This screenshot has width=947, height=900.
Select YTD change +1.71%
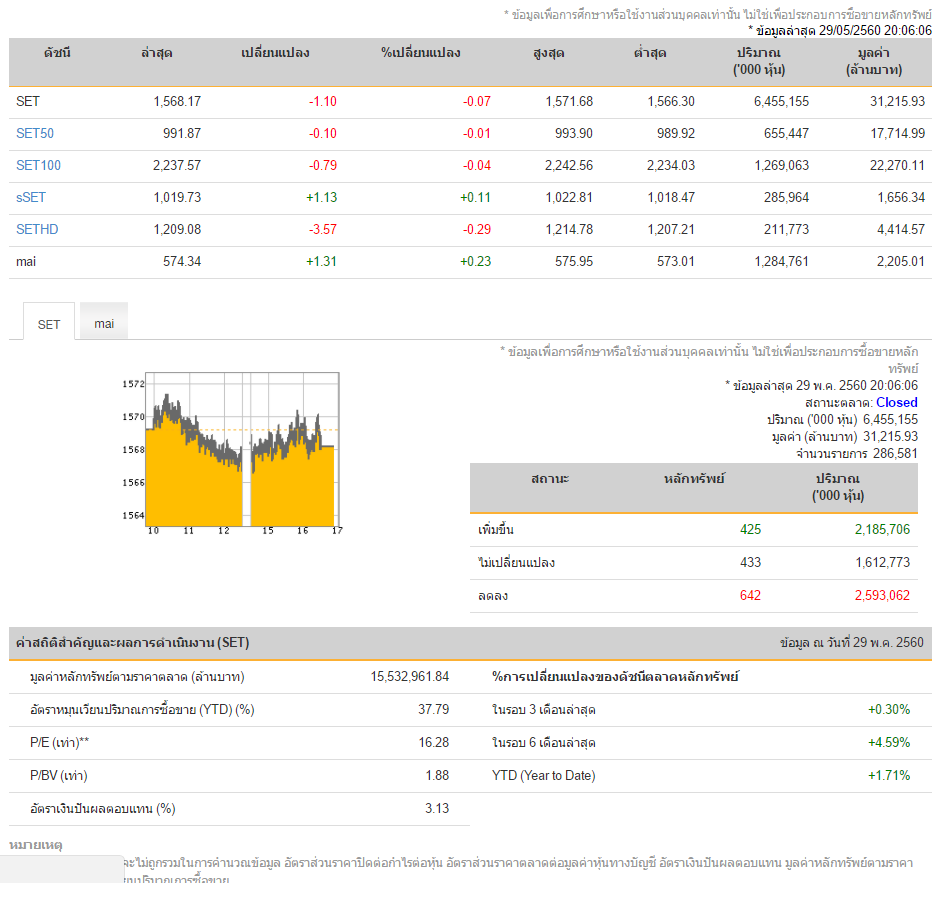point(889,776)
